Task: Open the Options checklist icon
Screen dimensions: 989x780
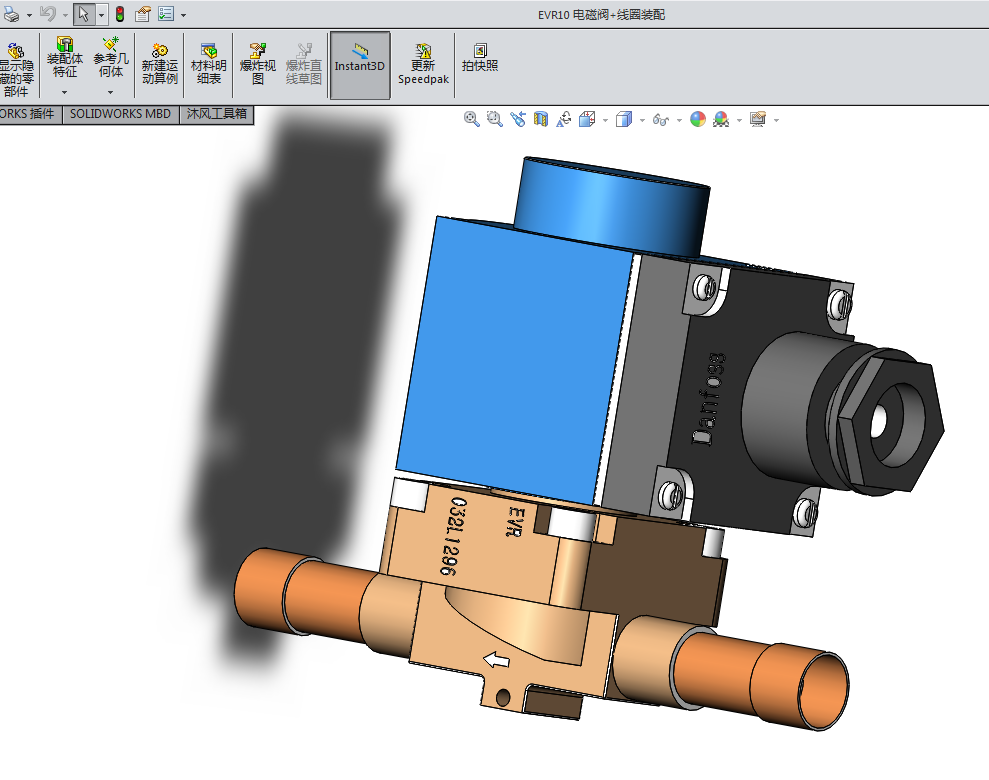Action: click(166, 14)
